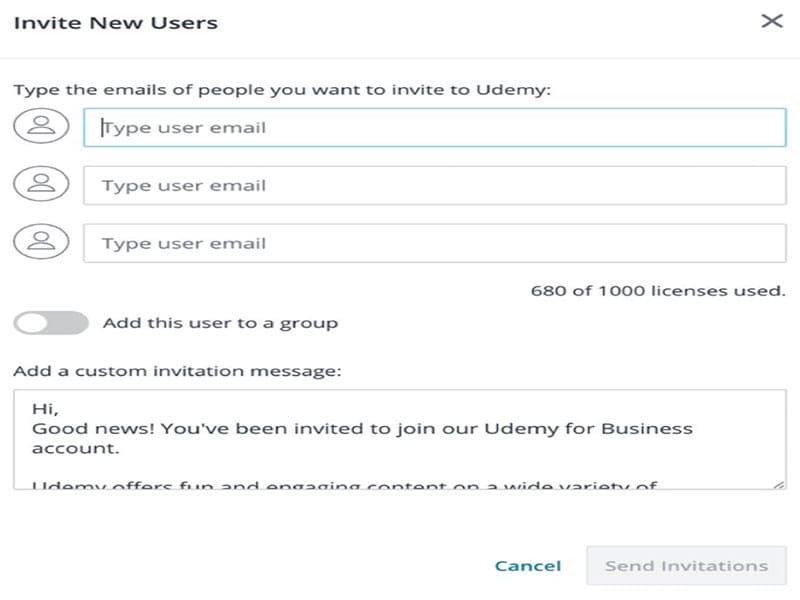Viewport: 800px width, 600px height.
Task: Click the '680 of 1000 licenses used' text
Action: 655,290
